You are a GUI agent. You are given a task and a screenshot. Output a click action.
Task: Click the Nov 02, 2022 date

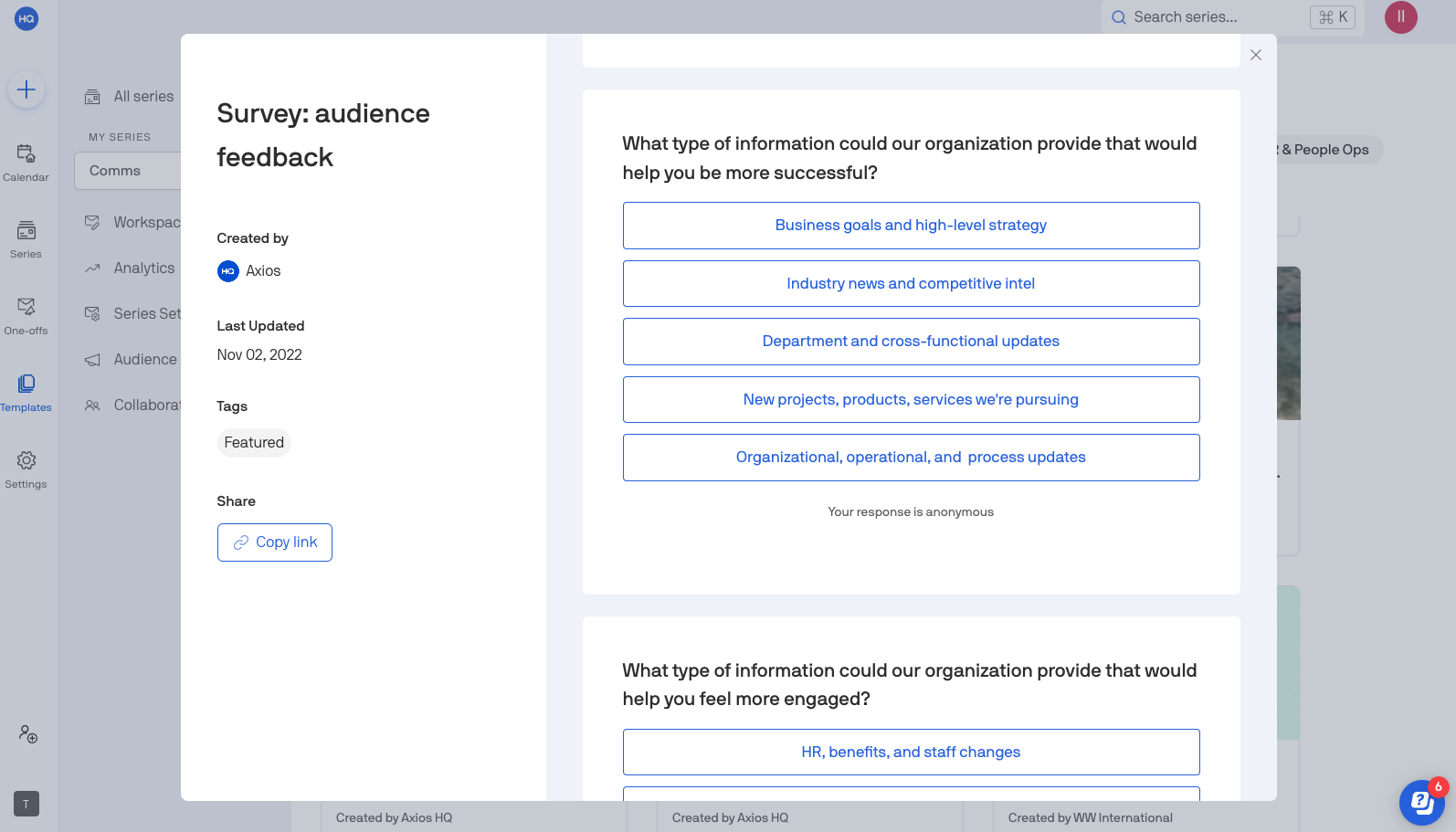pyautogui.click(x=259, y=355)
